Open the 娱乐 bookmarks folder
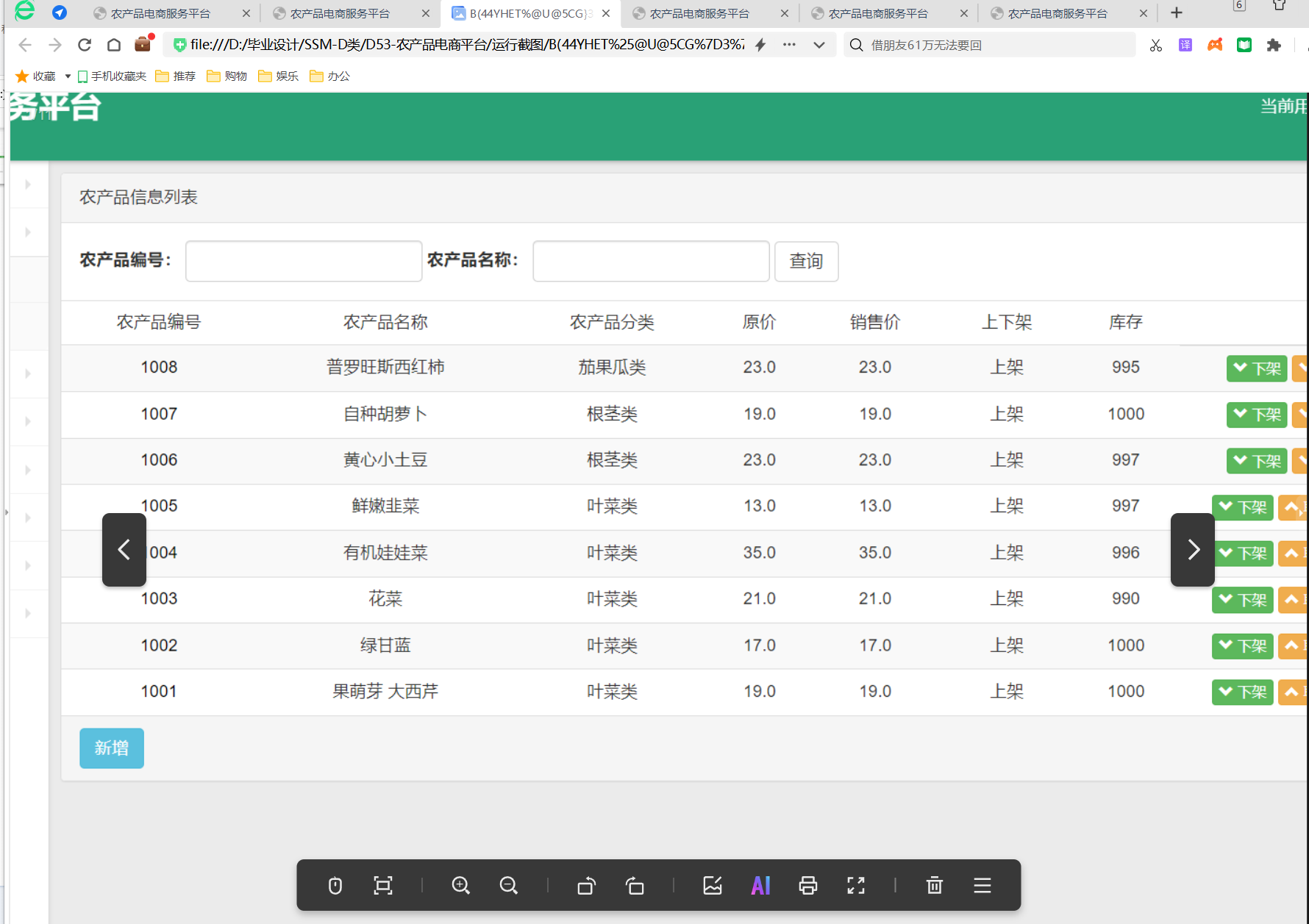This screenshot has width=1309, height=924. (x=279, y=76)
